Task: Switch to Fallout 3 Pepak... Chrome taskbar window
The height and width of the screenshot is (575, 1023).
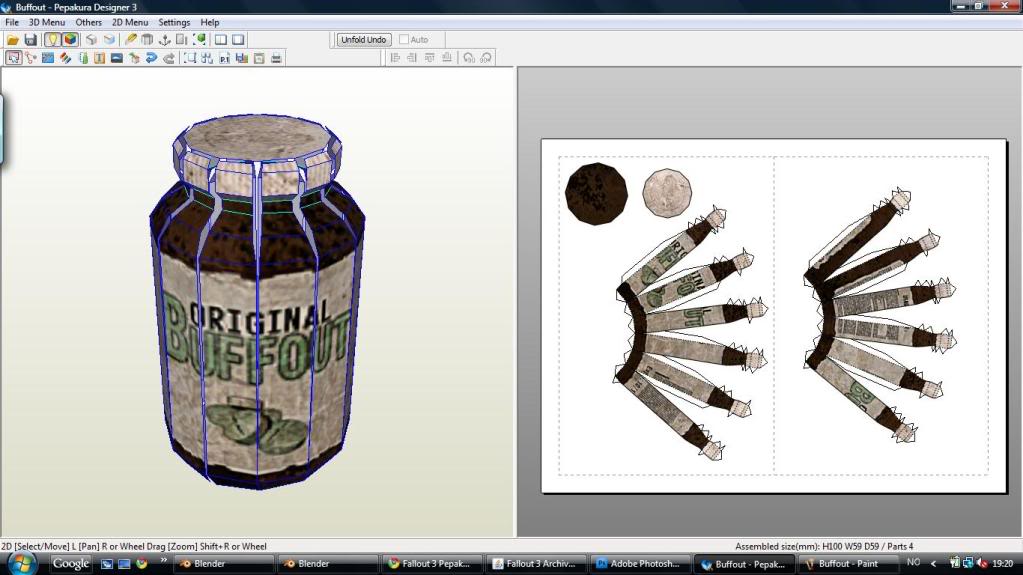Action: 433,563
